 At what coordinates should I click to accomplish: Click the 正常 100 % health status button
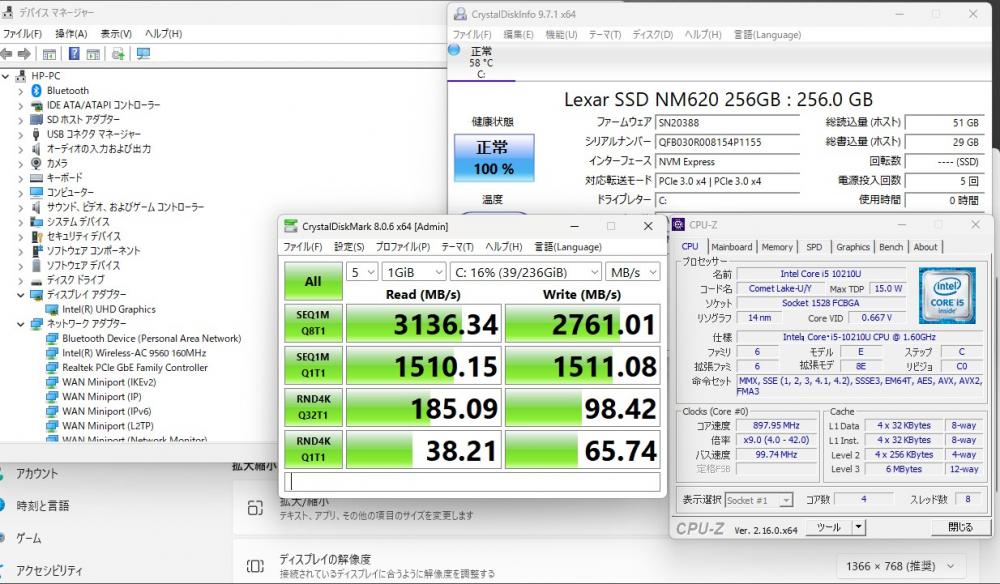click(494, 157)
